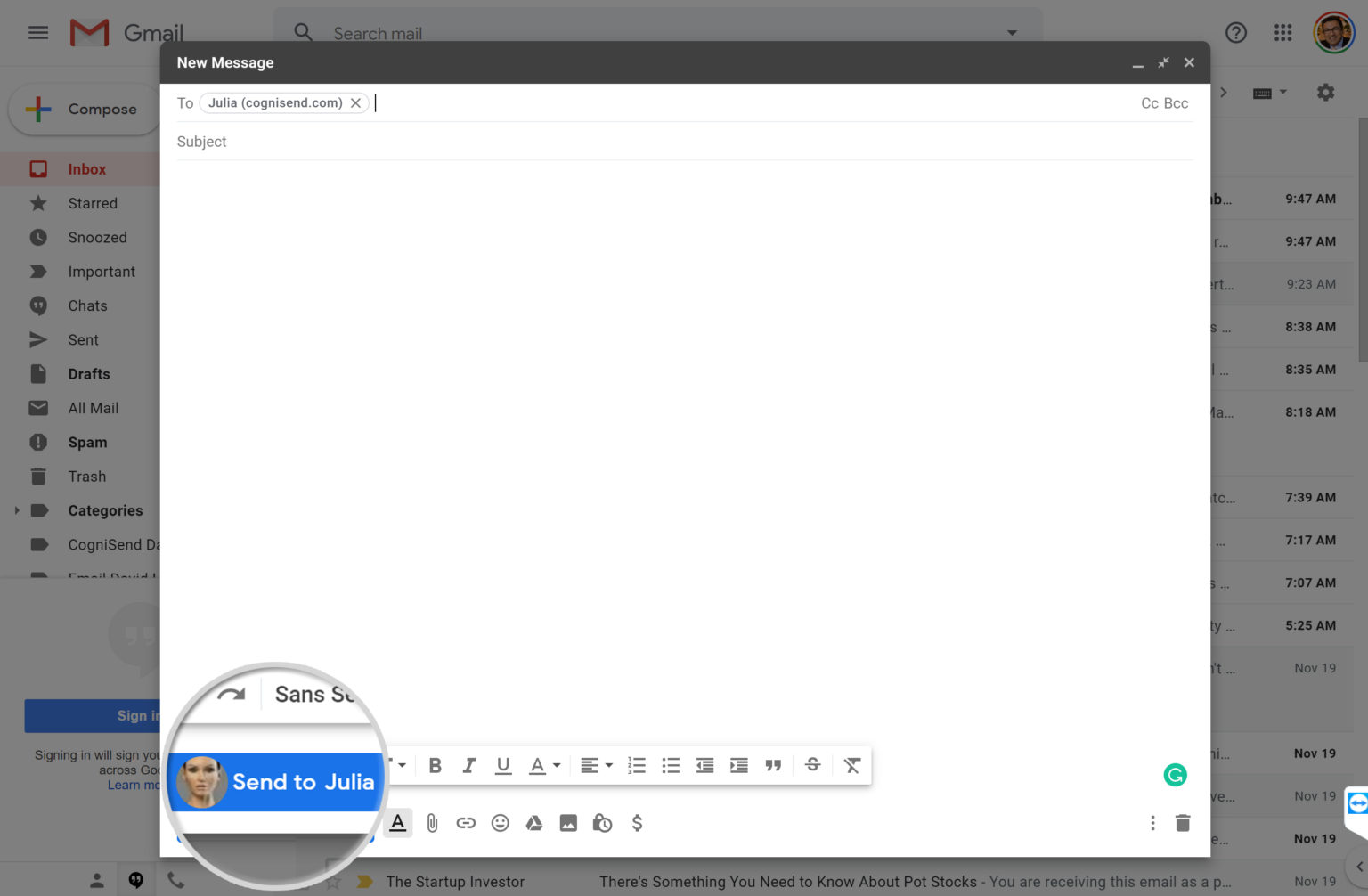
Task: Open Gmail settings gear
Action: point(1325,93)
